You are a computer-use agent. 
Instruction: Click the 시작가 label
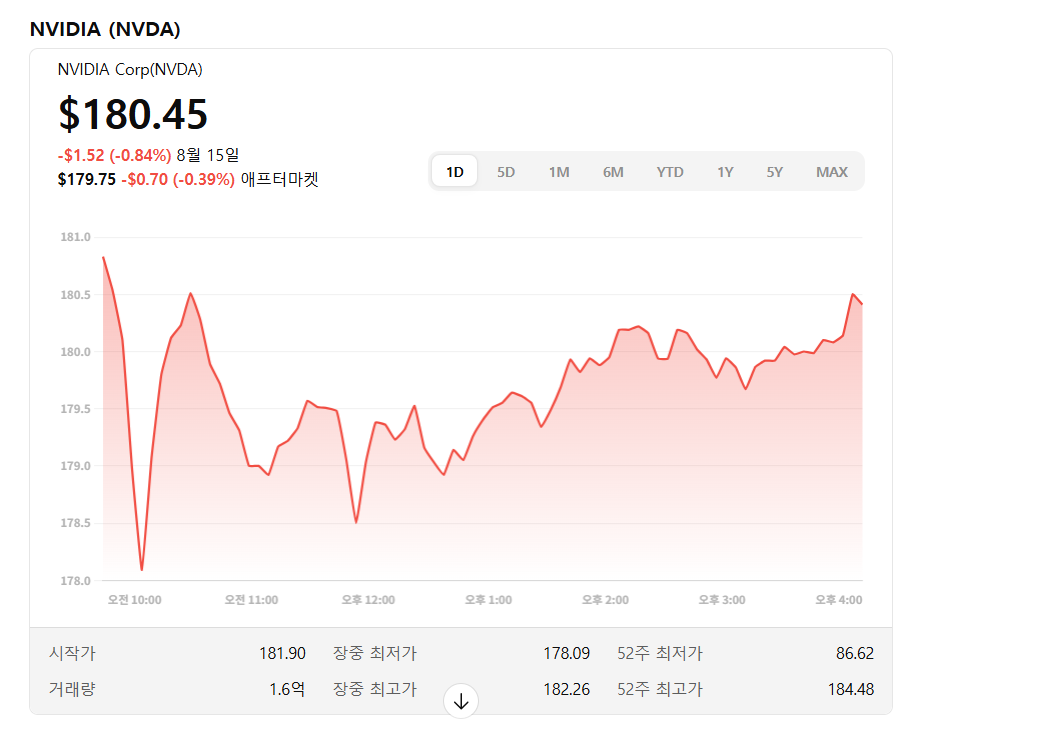click(72, 653)
